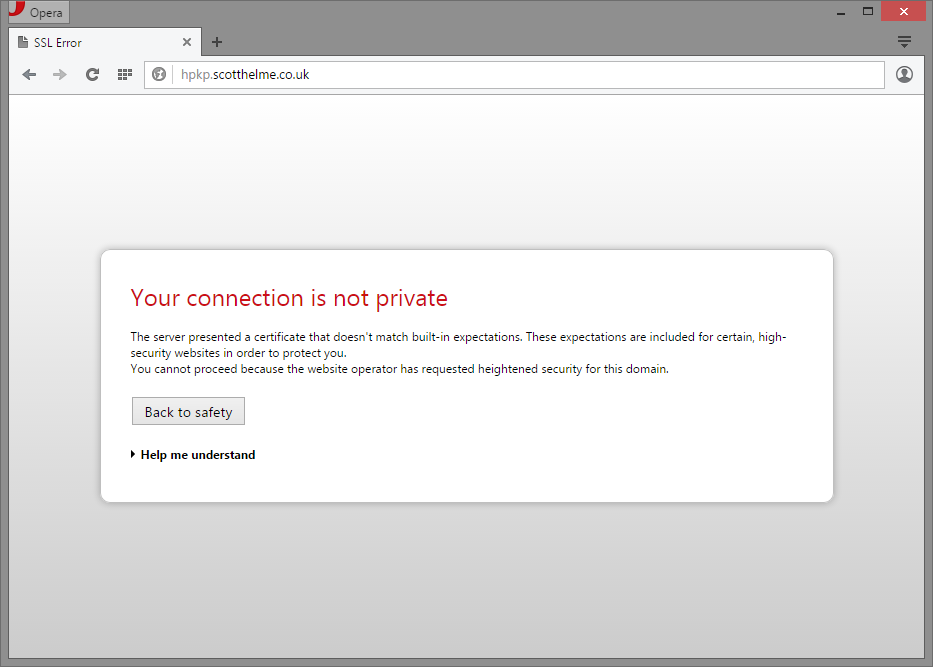Image resolution: width=933 pixels, height=667 pixels.
Task: Click the 'Your connection is not private' heading
Action: click(289, 298)
